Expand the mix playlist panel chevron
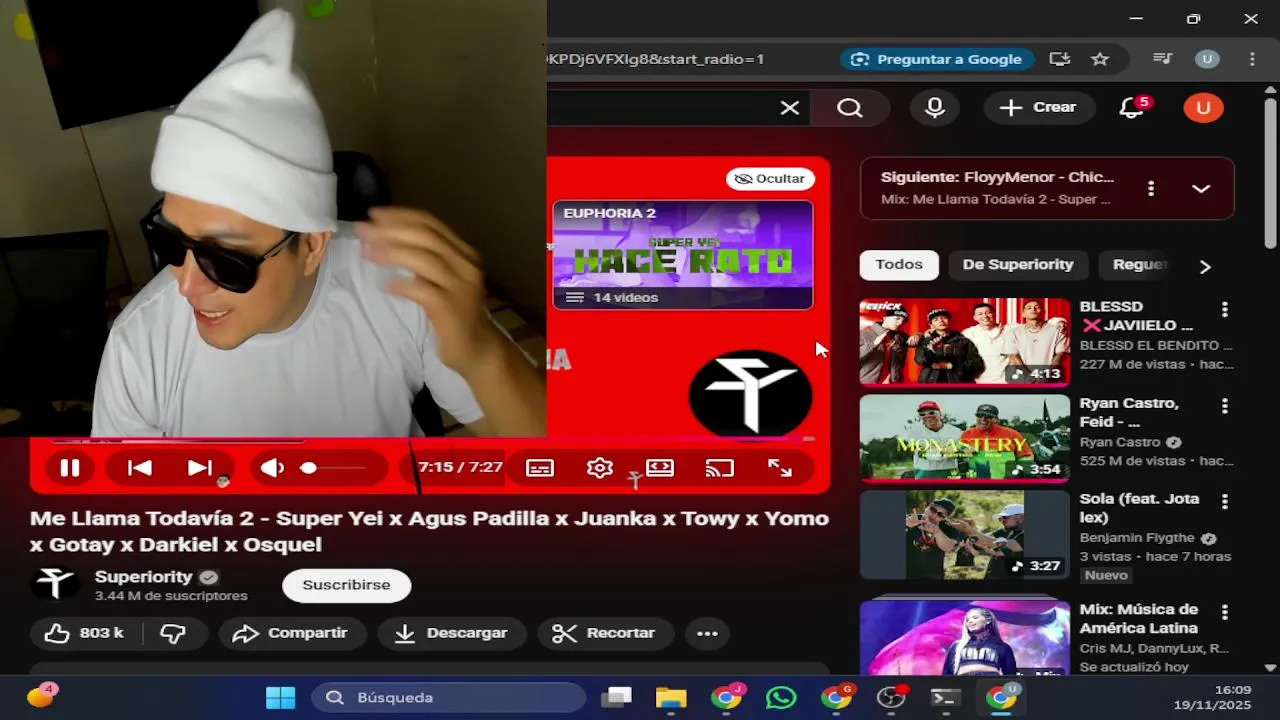Viewport: 1280px width, 720px height. click(1201, 188)
